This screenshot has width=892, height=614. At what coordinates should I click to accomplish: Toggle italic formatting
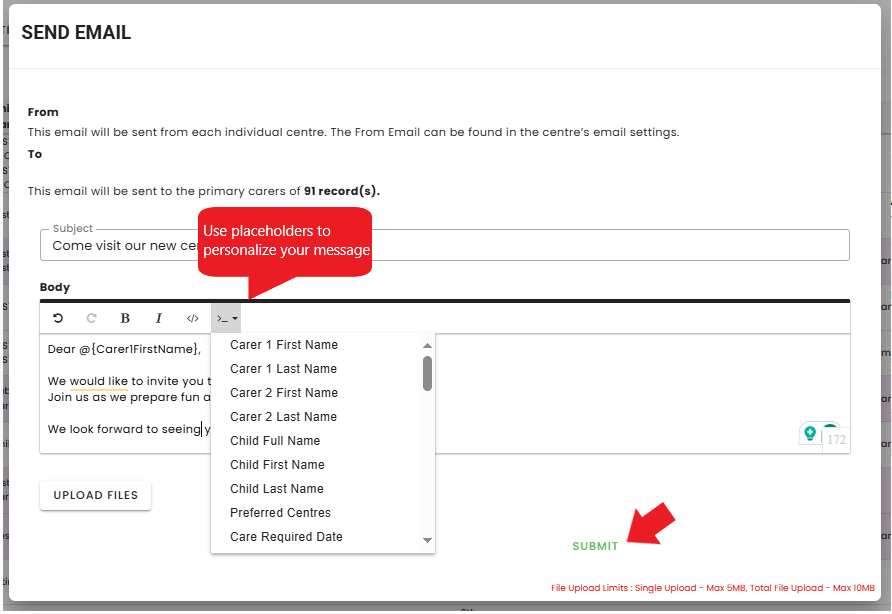[159, 318]
